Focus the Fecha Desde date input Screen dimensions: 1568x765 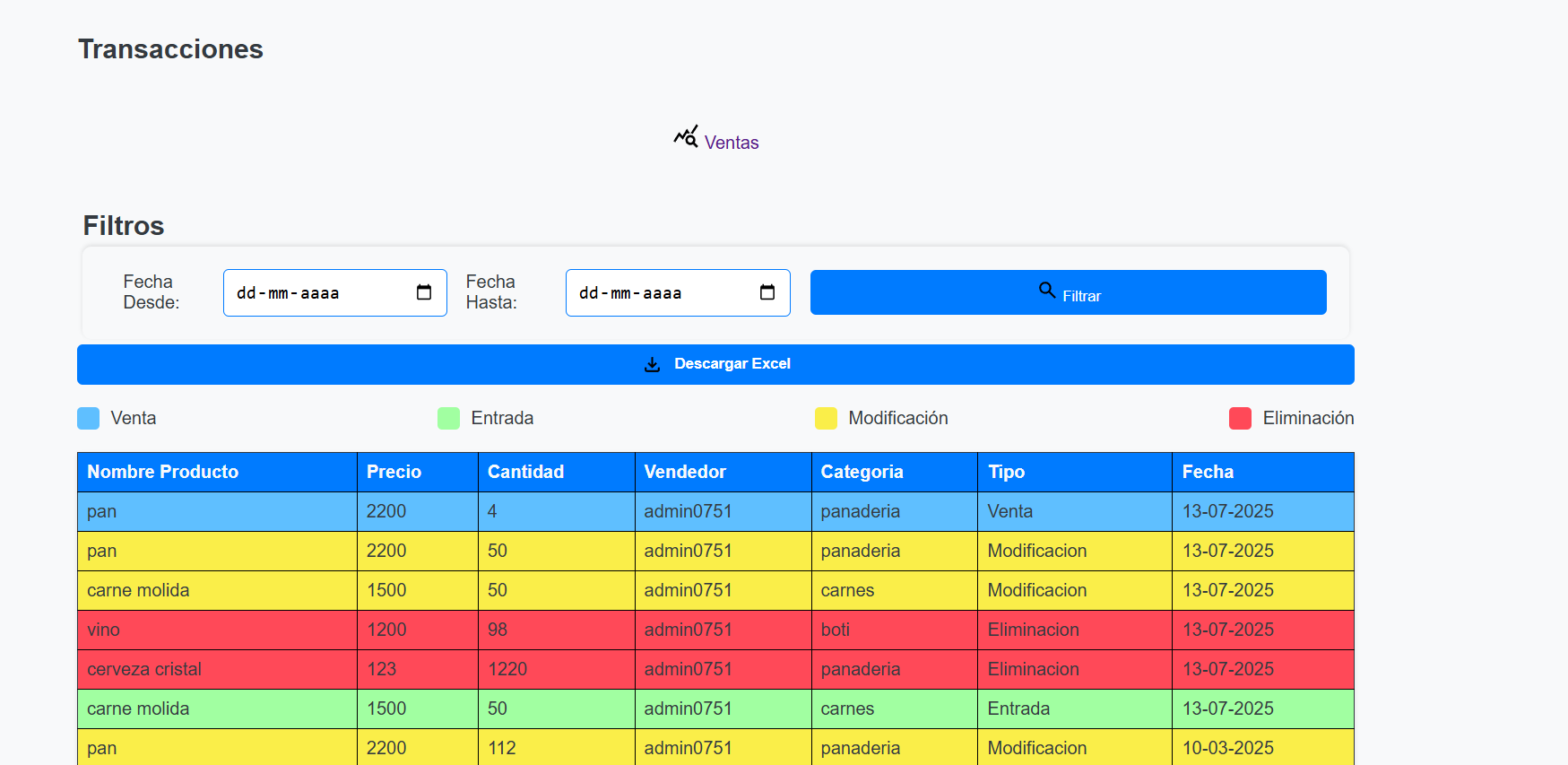[x=335, y=292]
